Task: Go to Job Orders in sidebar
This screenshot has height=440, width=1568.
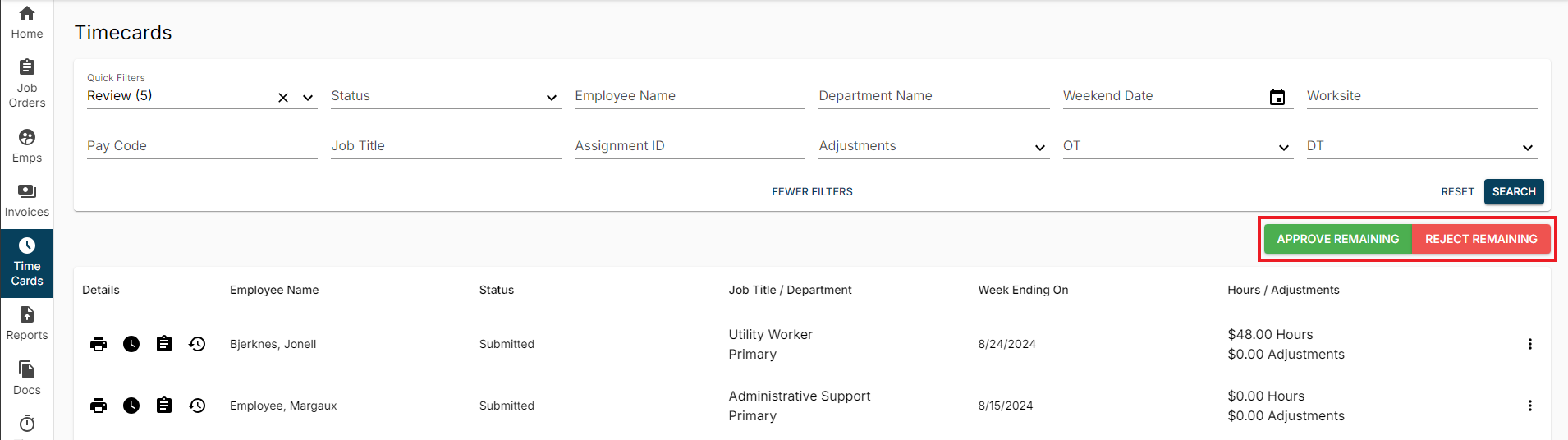Action: [x=27, y=83]
